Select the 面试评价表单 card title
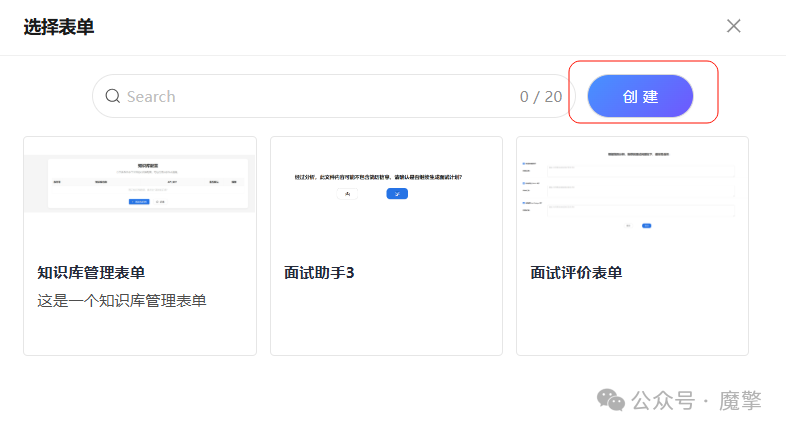 coord(576,273)
